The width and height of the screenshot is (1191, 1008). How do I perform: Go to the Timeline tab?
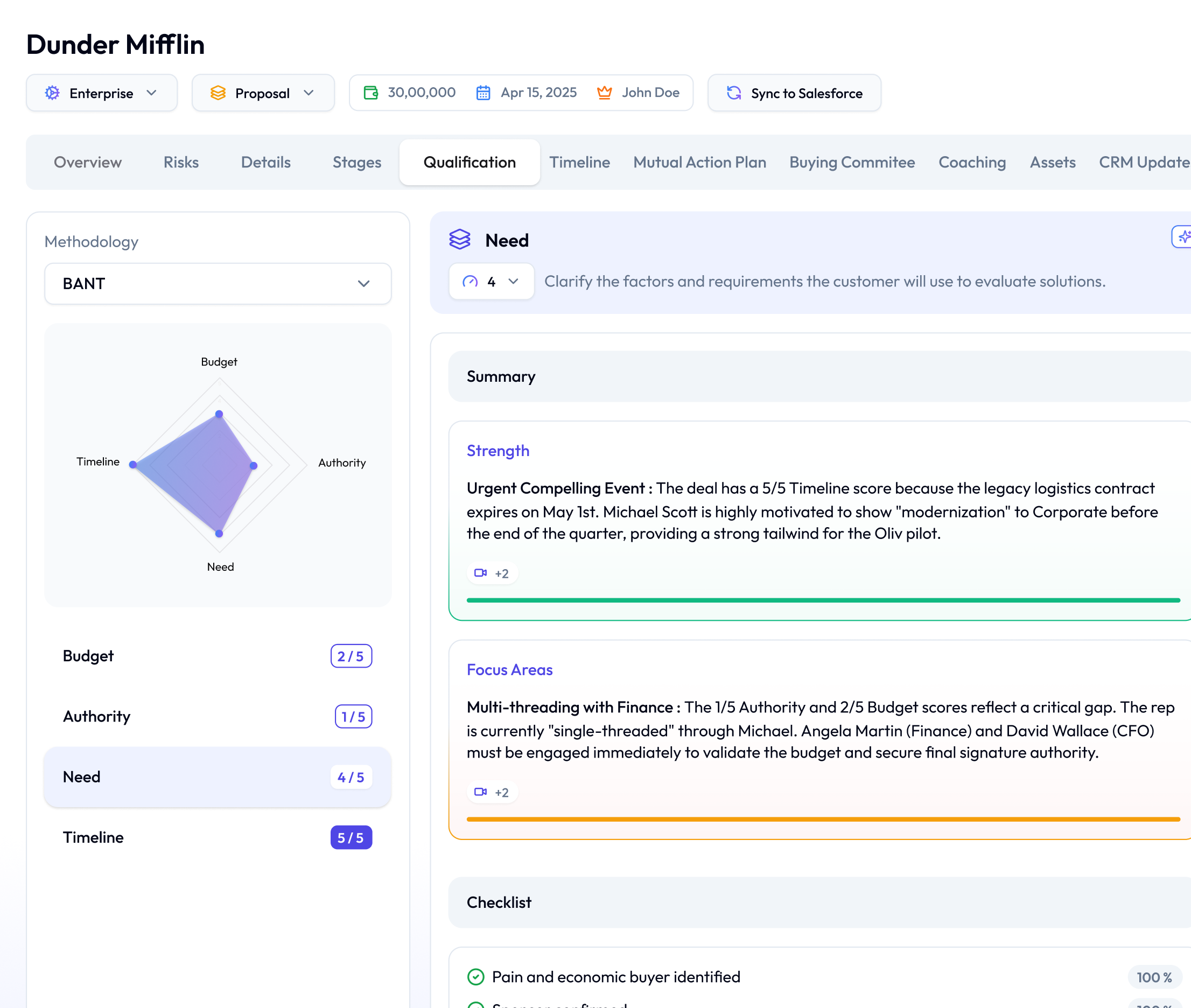tap(579, 162)
